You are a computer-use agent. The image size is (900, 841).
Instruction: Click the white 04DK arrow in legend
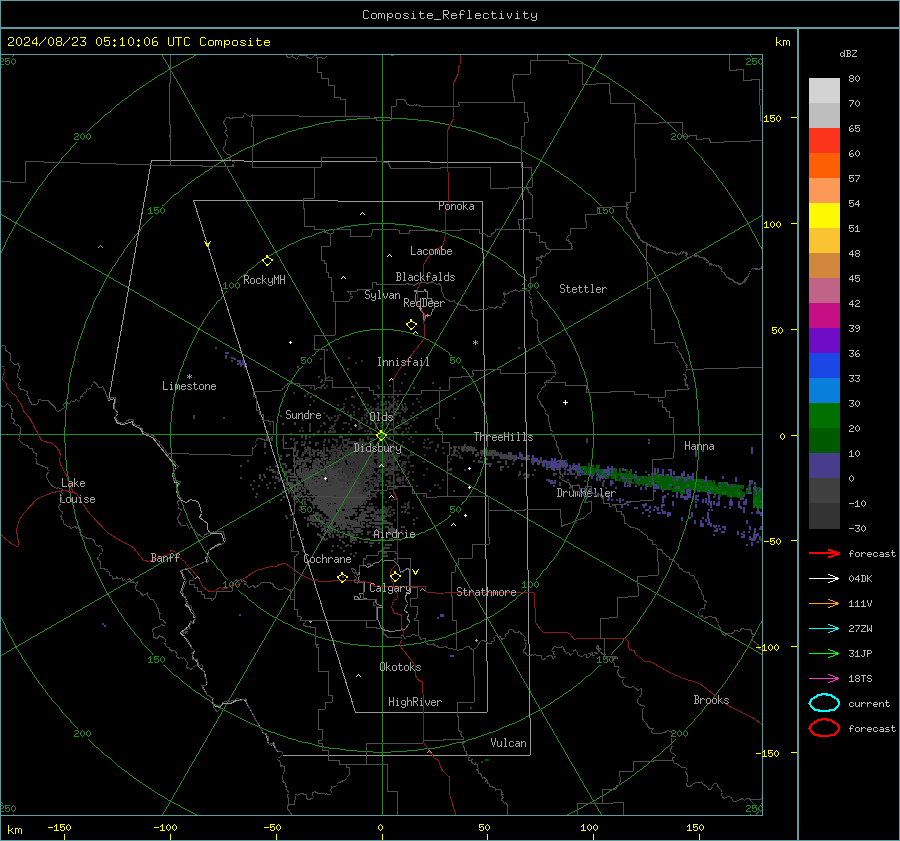(824, 579)
